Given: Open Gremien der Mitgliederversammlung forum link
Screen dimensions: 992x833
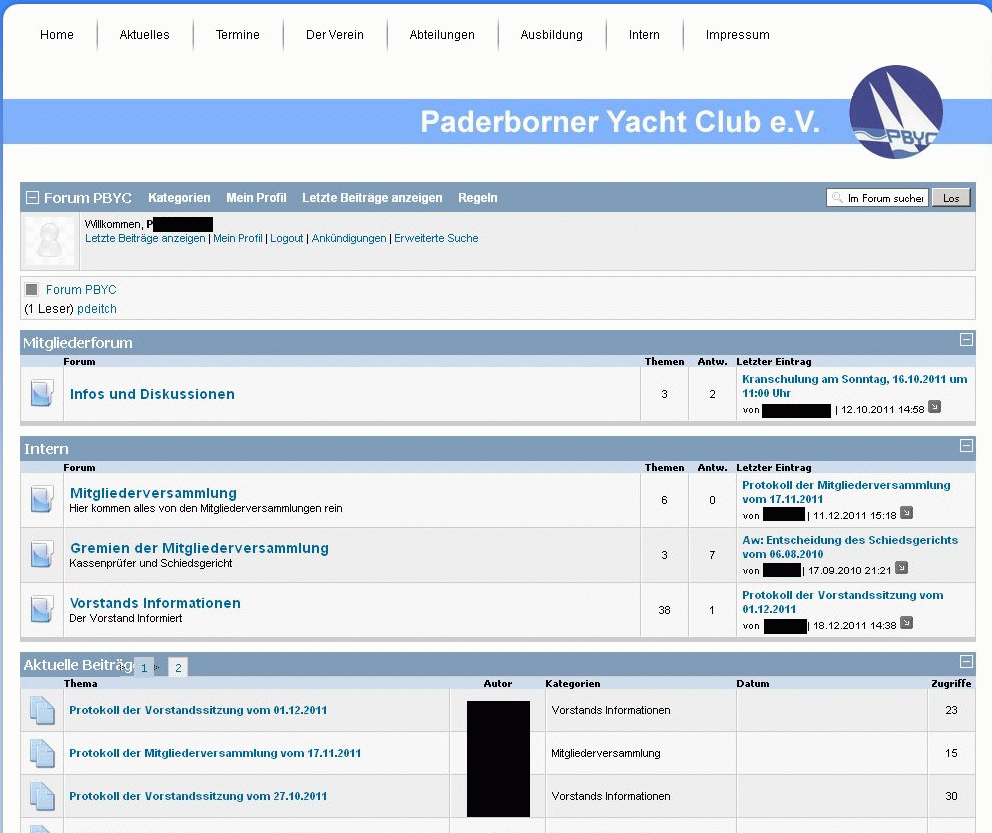Looking at the screenshot, I should pos(199,548).
